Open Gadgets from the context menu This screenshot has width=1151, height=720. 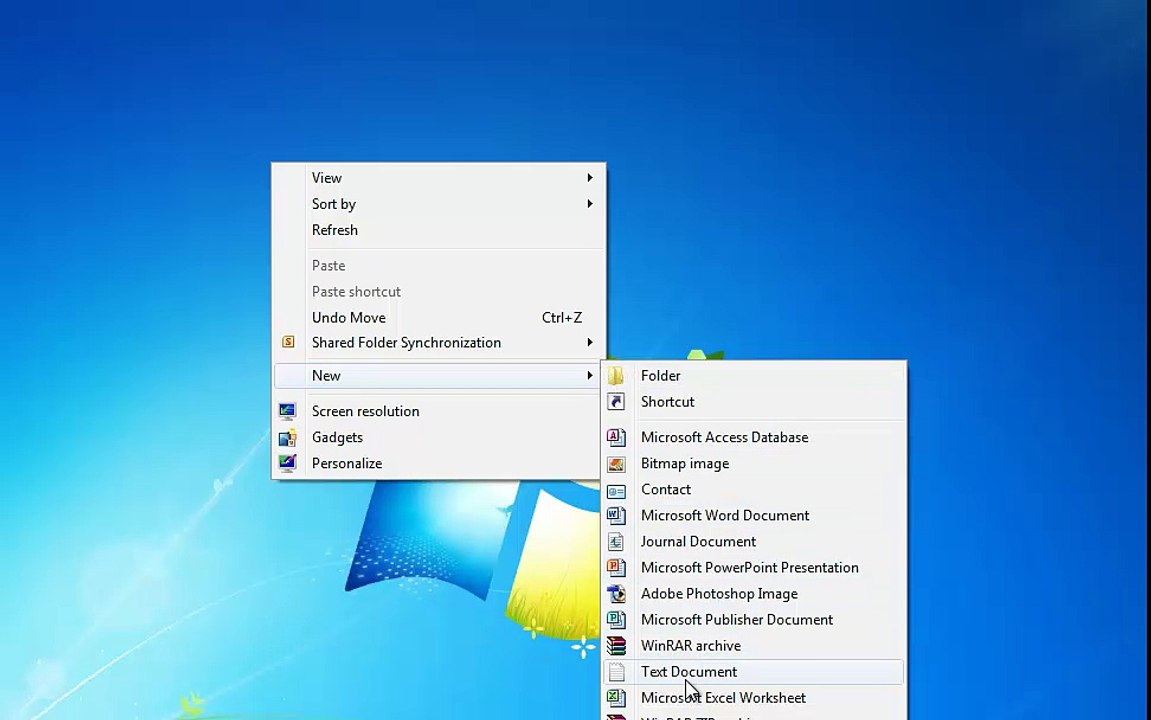[x=438, y=437]
